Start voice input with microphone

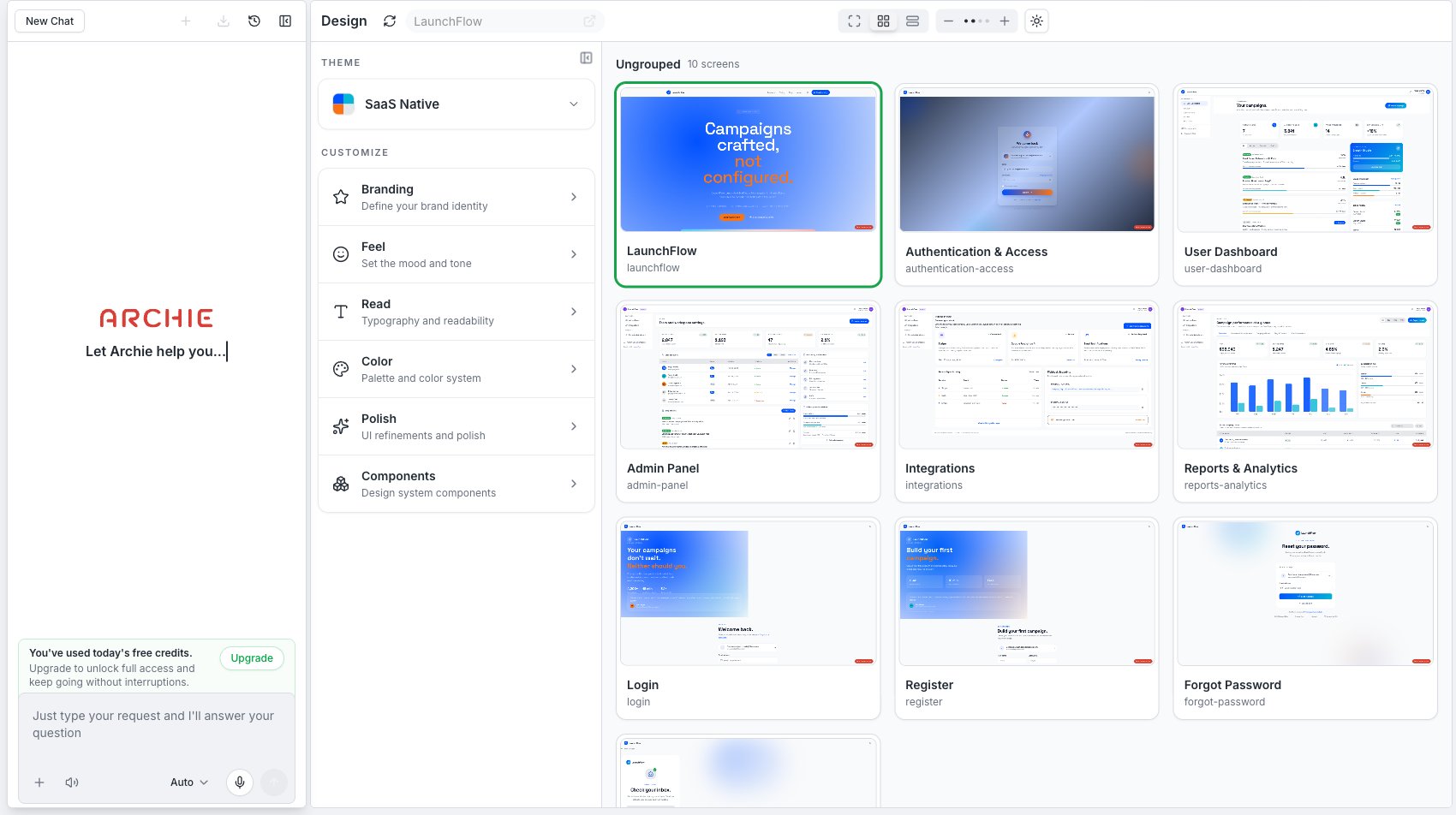240,782
